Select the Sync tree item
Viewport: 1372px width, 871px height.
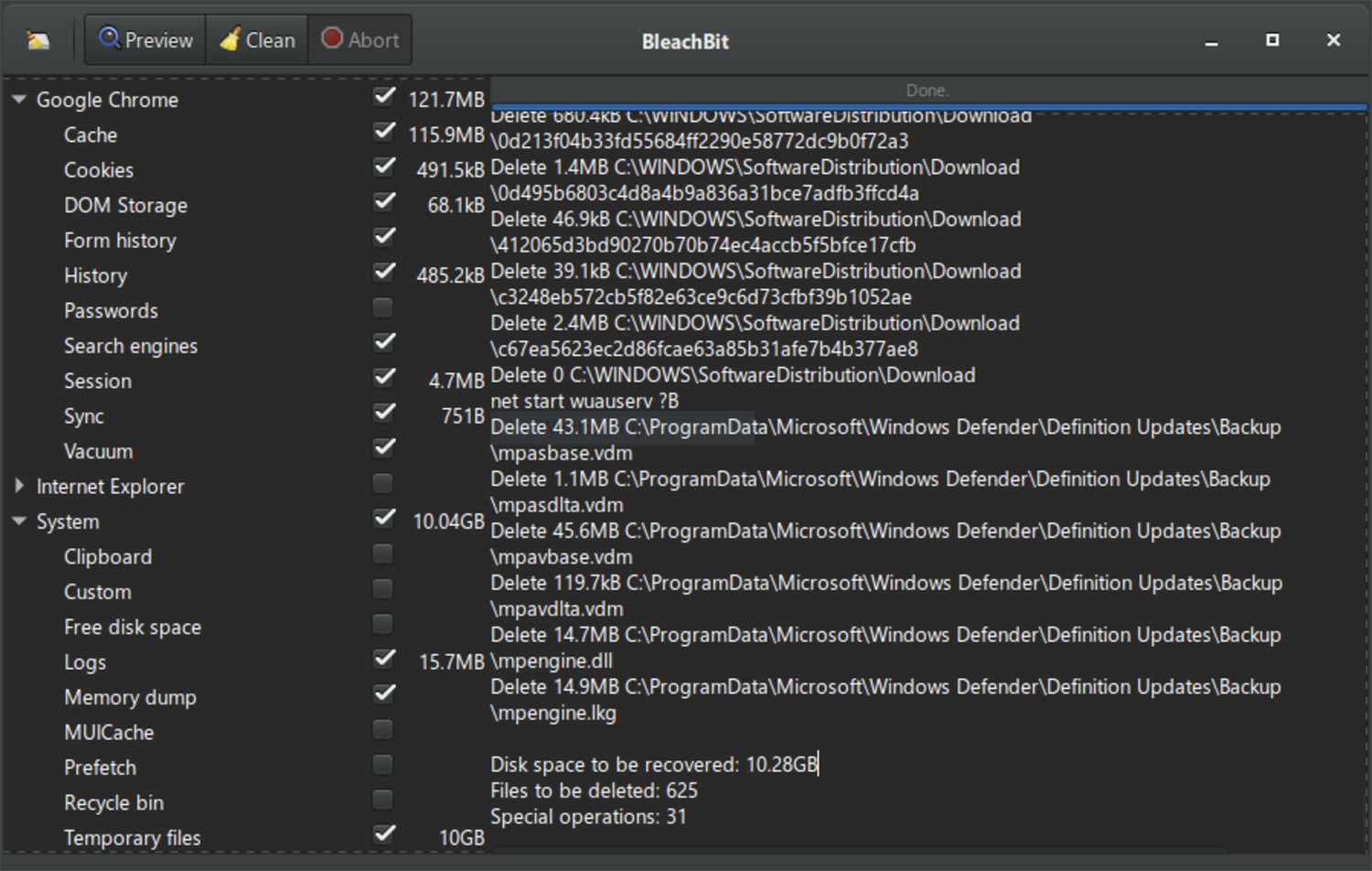[84, 416]
